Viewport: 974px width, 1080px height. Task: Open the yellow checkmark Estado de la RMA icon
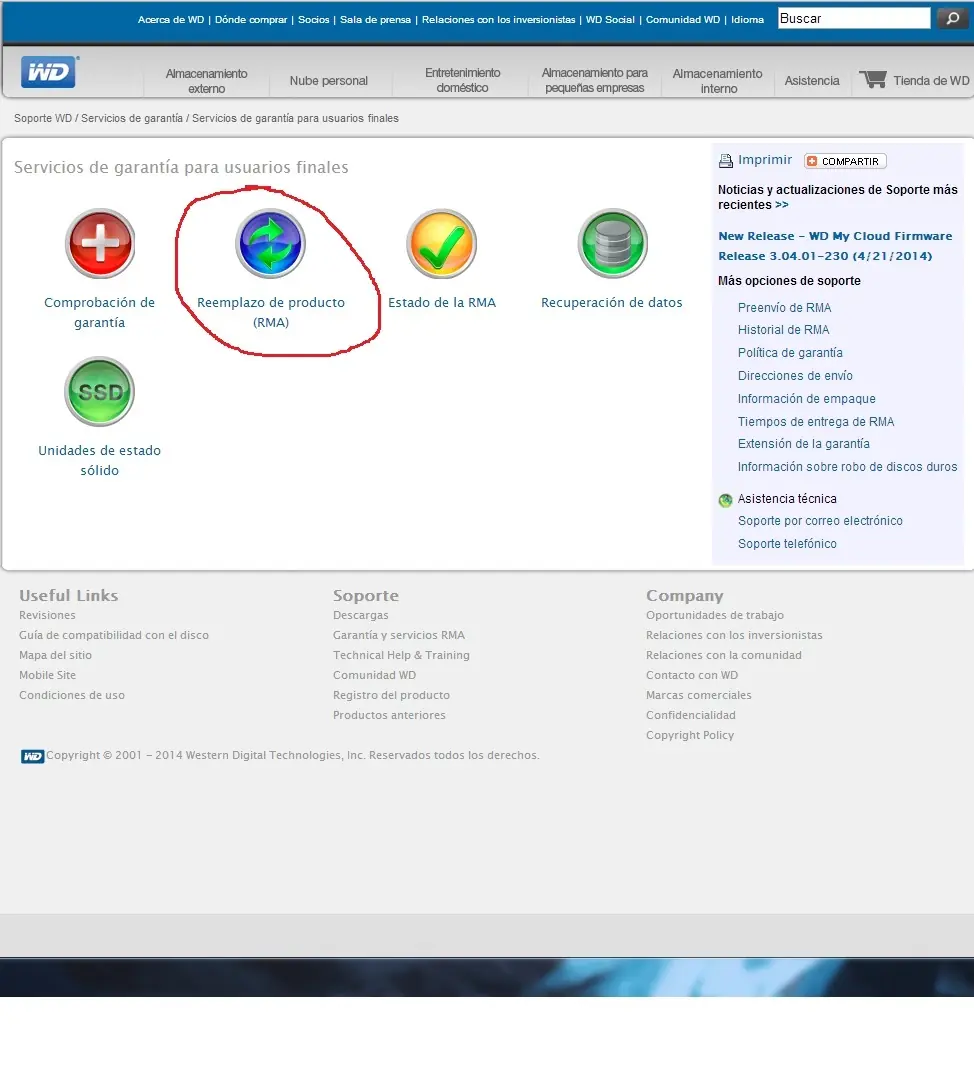[x=442, y=243]
